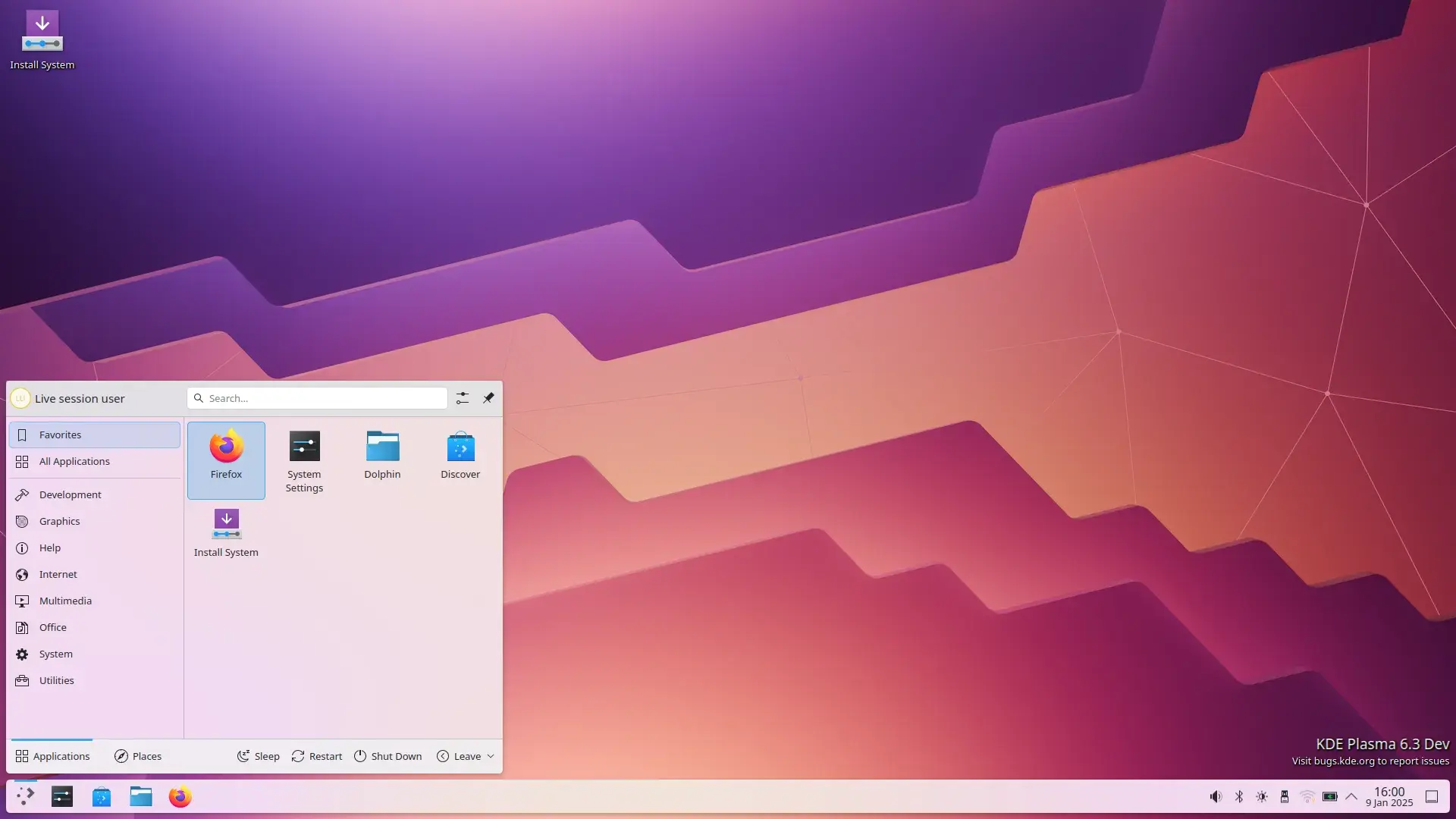The image size is (1456, 819).
Task: Click Install System icon in favorites
Action: [x=225, y=531]
